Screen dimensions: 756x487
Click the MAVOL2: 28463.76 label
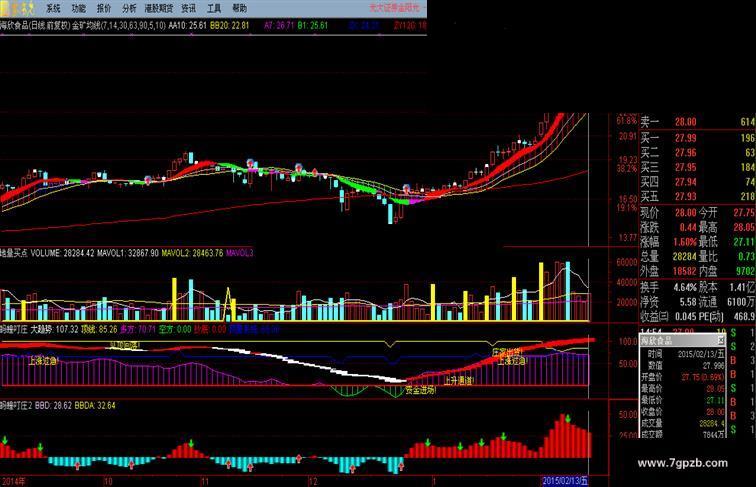(x=192, y=253)
